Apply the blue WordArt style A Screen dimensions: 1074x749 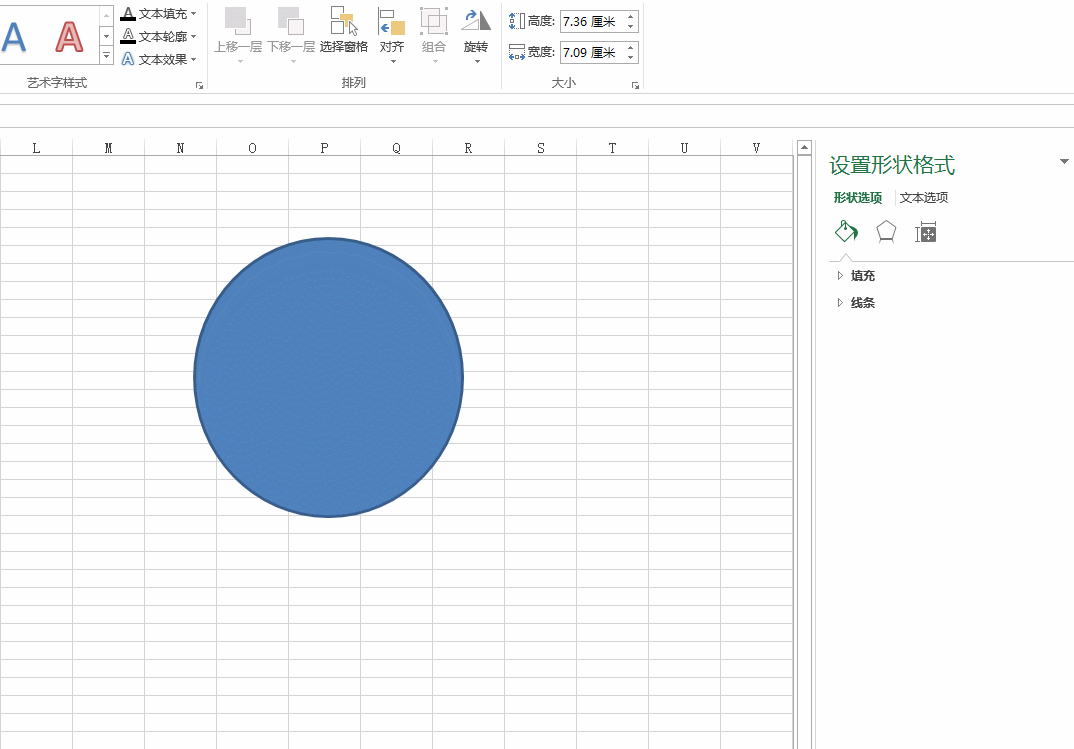[x=14, y=36]
